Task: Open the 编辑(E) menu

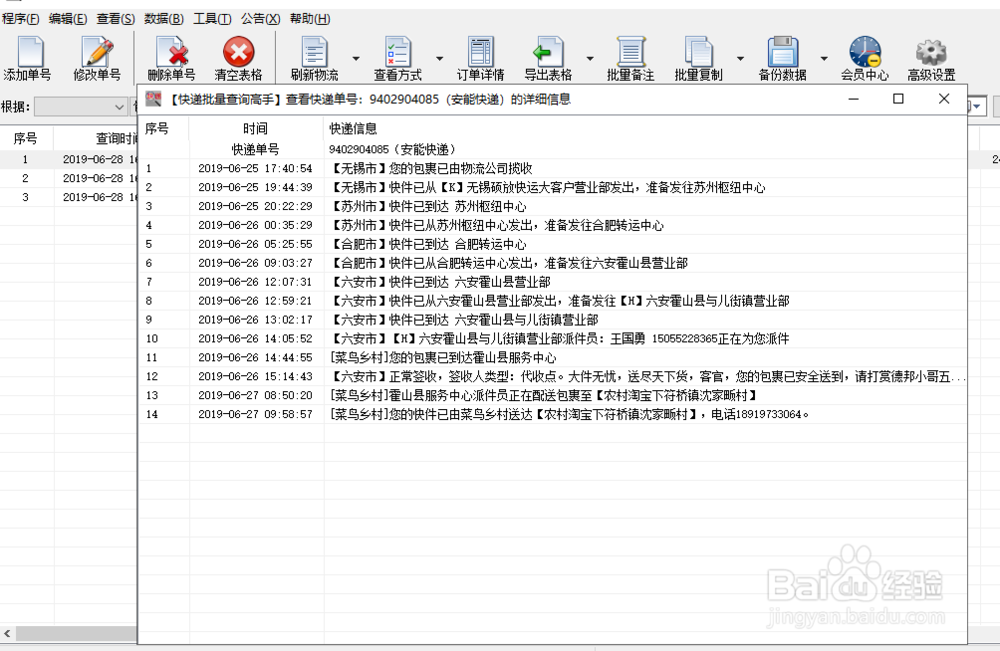Action: tap(68, 18)
